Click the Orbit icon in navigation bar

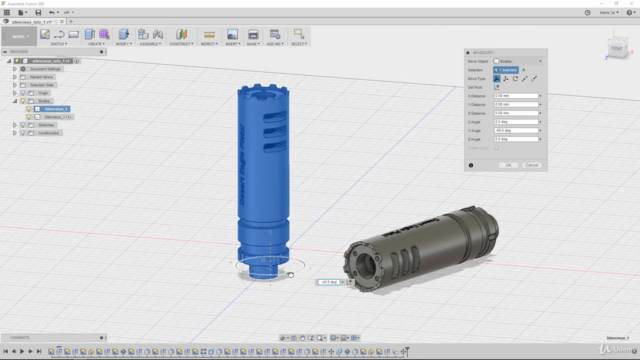(282, 338)
